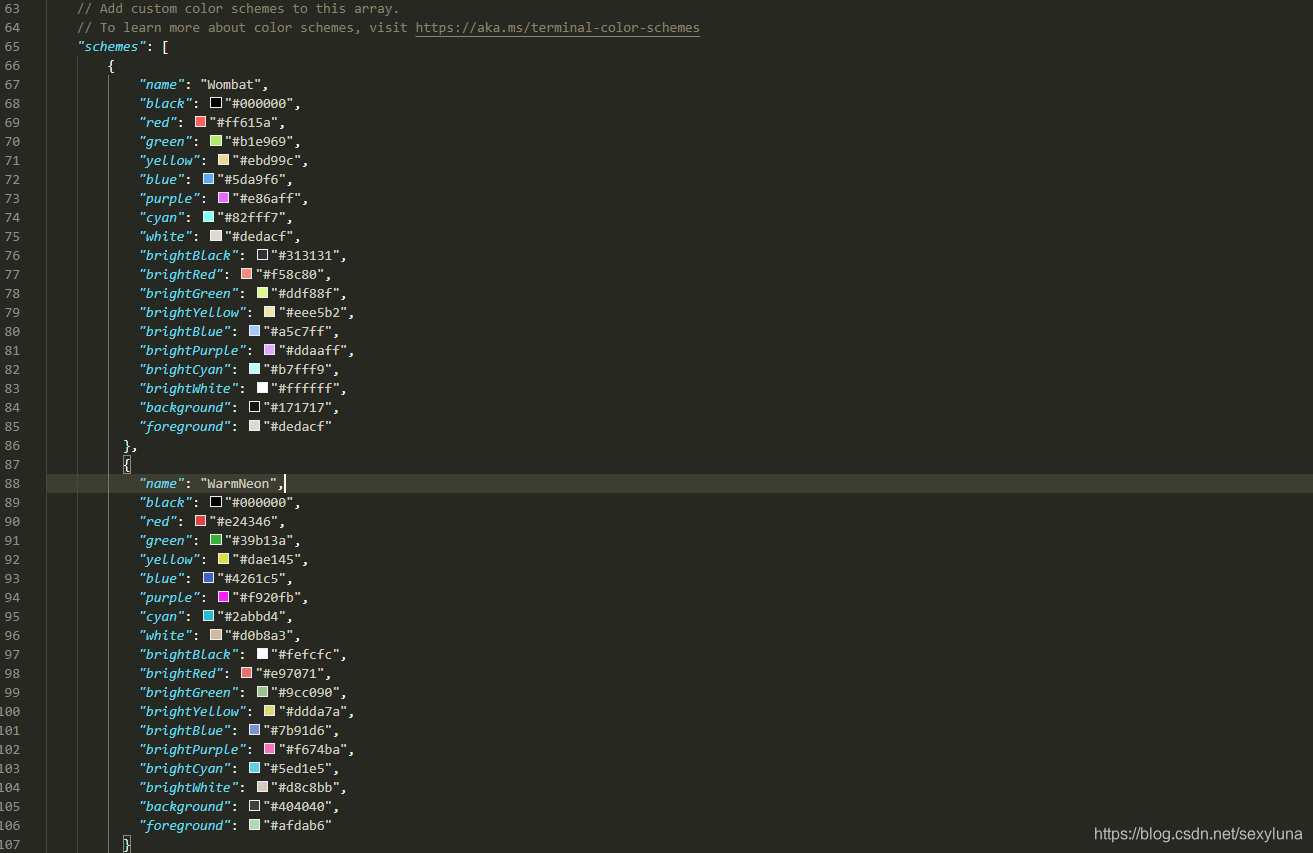The width and height of the screenshot is (1313, 853).
Task: Click the brightRed swatch beside #f58c80
Action: [x=246, y=274]
